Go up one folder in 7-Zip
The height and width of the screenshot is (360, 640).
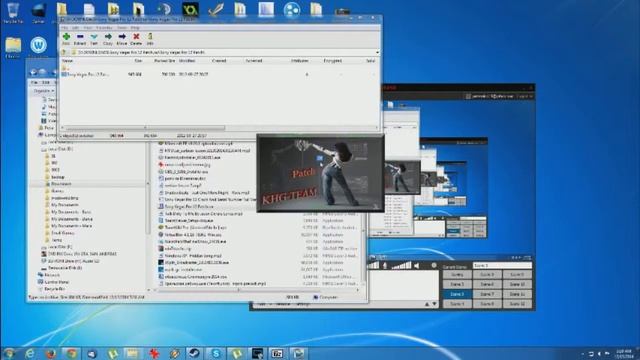(x=64, y=52)
